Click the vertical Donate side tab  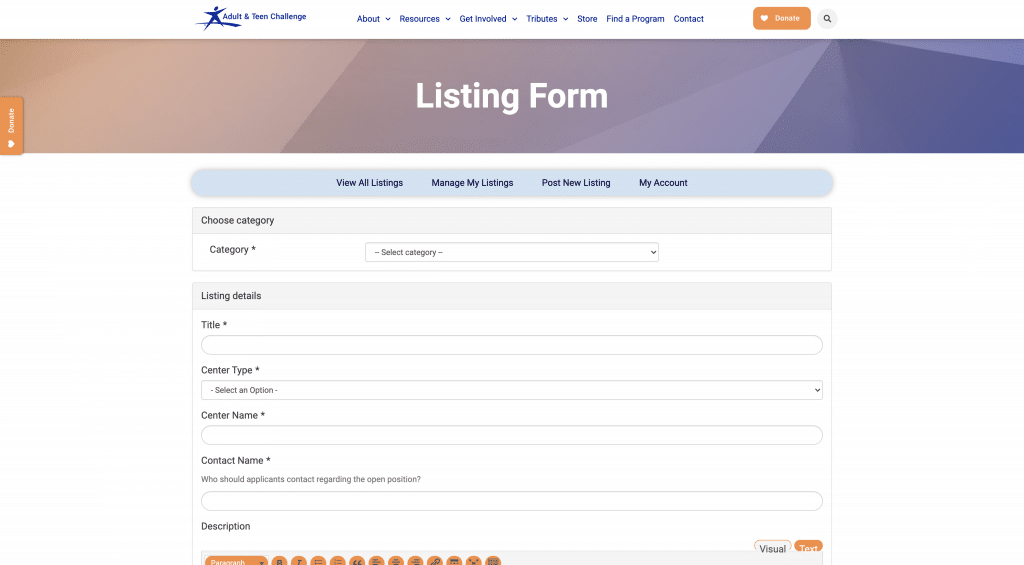(x=11, y=126)
